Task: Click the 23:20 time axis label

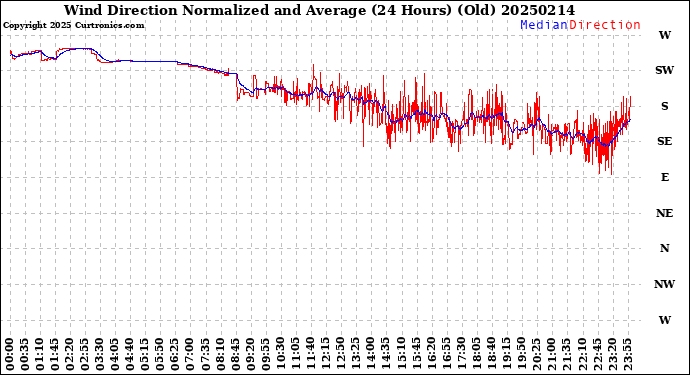Action: point(612,355)
